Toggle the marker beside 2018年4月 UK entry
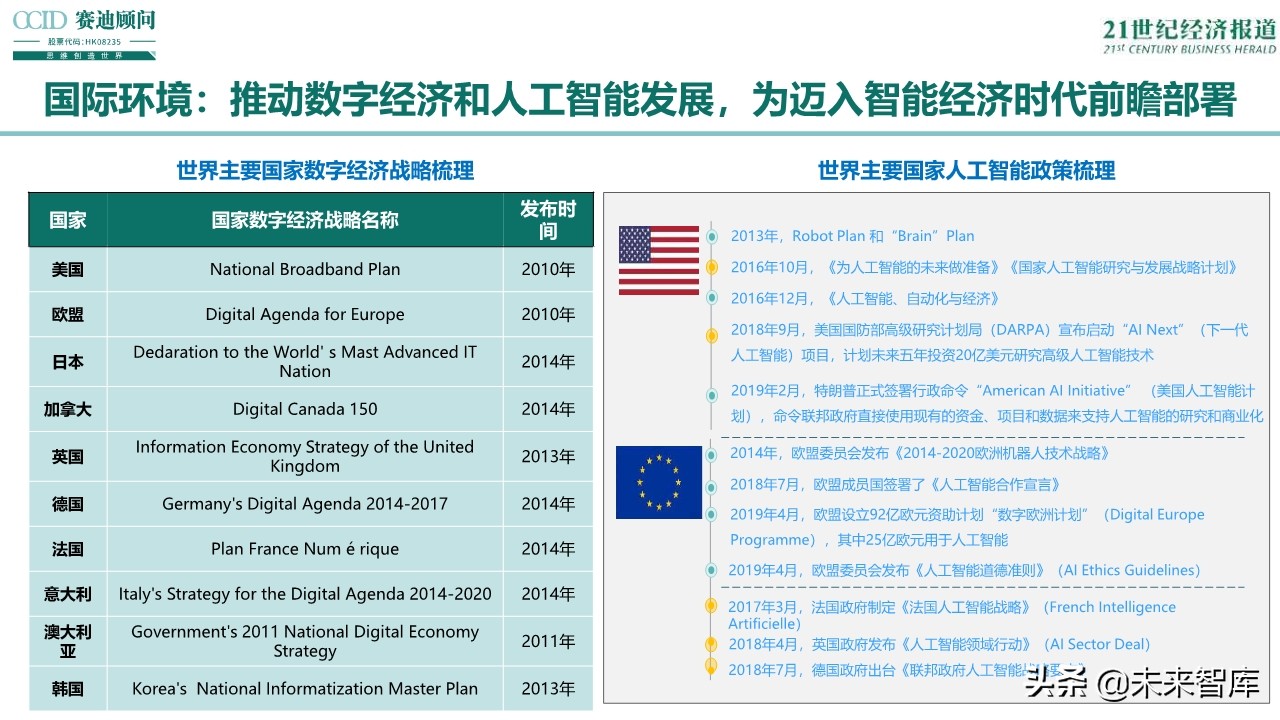The height and width of the screenshot is (720, 1280). click(x=711, y=645)
